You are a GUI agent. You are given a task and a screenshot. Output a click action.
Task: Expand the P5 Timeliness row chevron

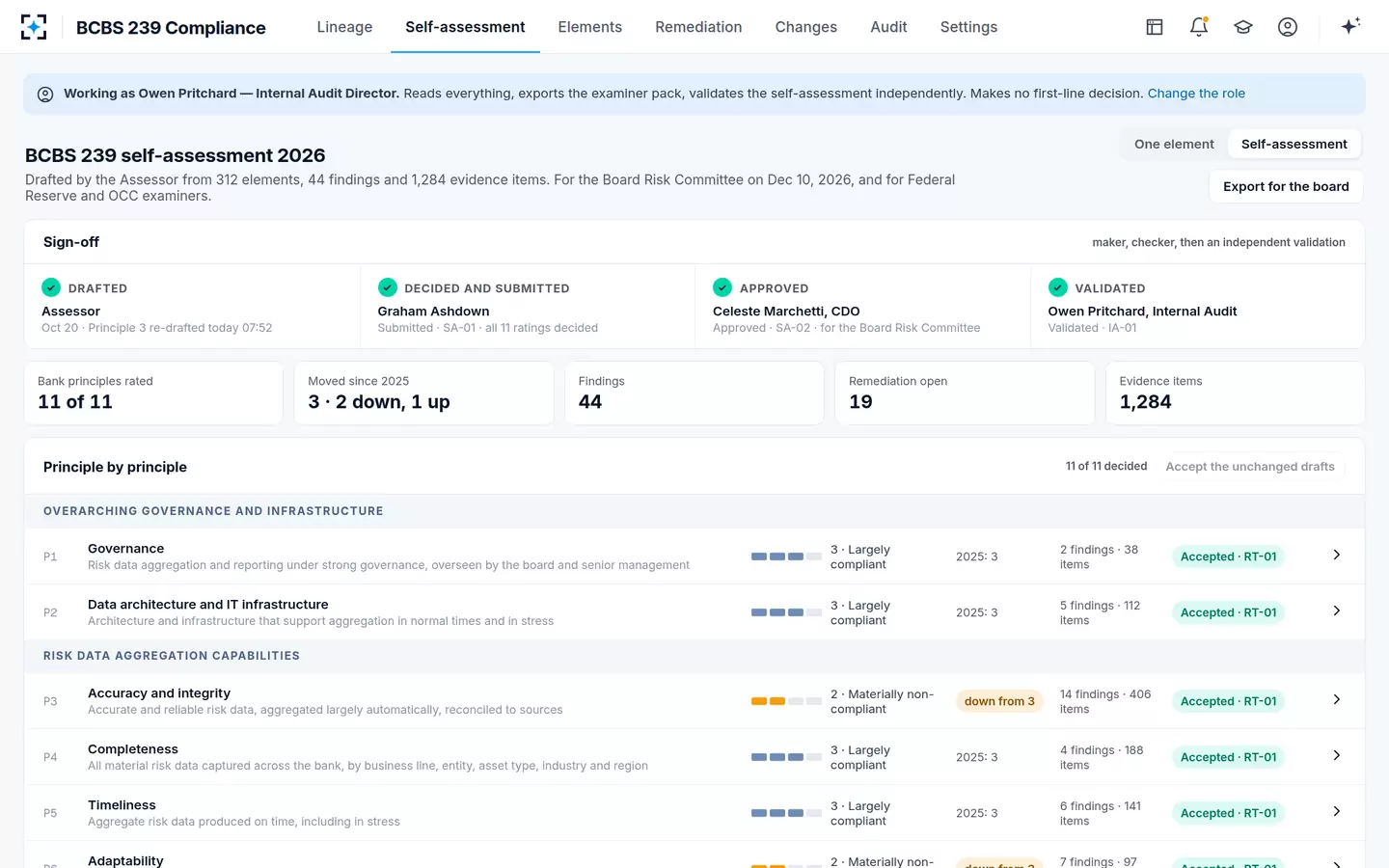[x=1336, y=811]
